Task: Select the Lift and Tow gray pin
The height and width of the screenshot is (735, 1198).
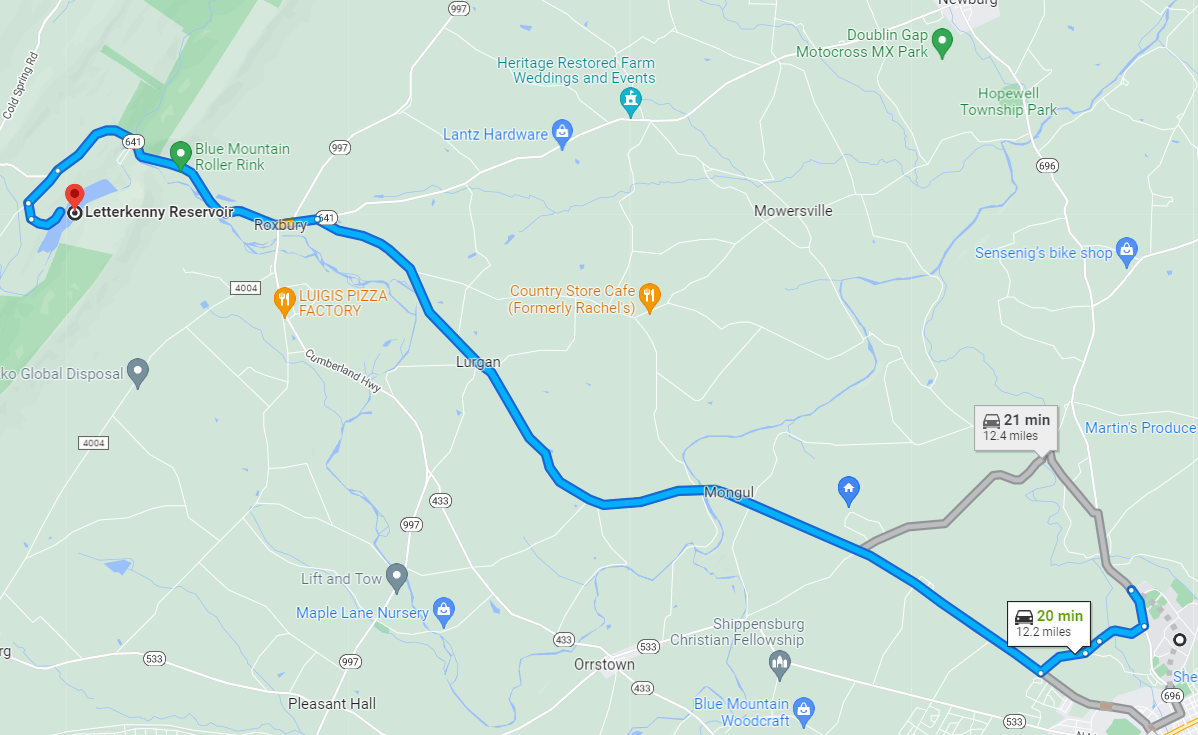Action: pyautogui.click(x=397, y=578)
